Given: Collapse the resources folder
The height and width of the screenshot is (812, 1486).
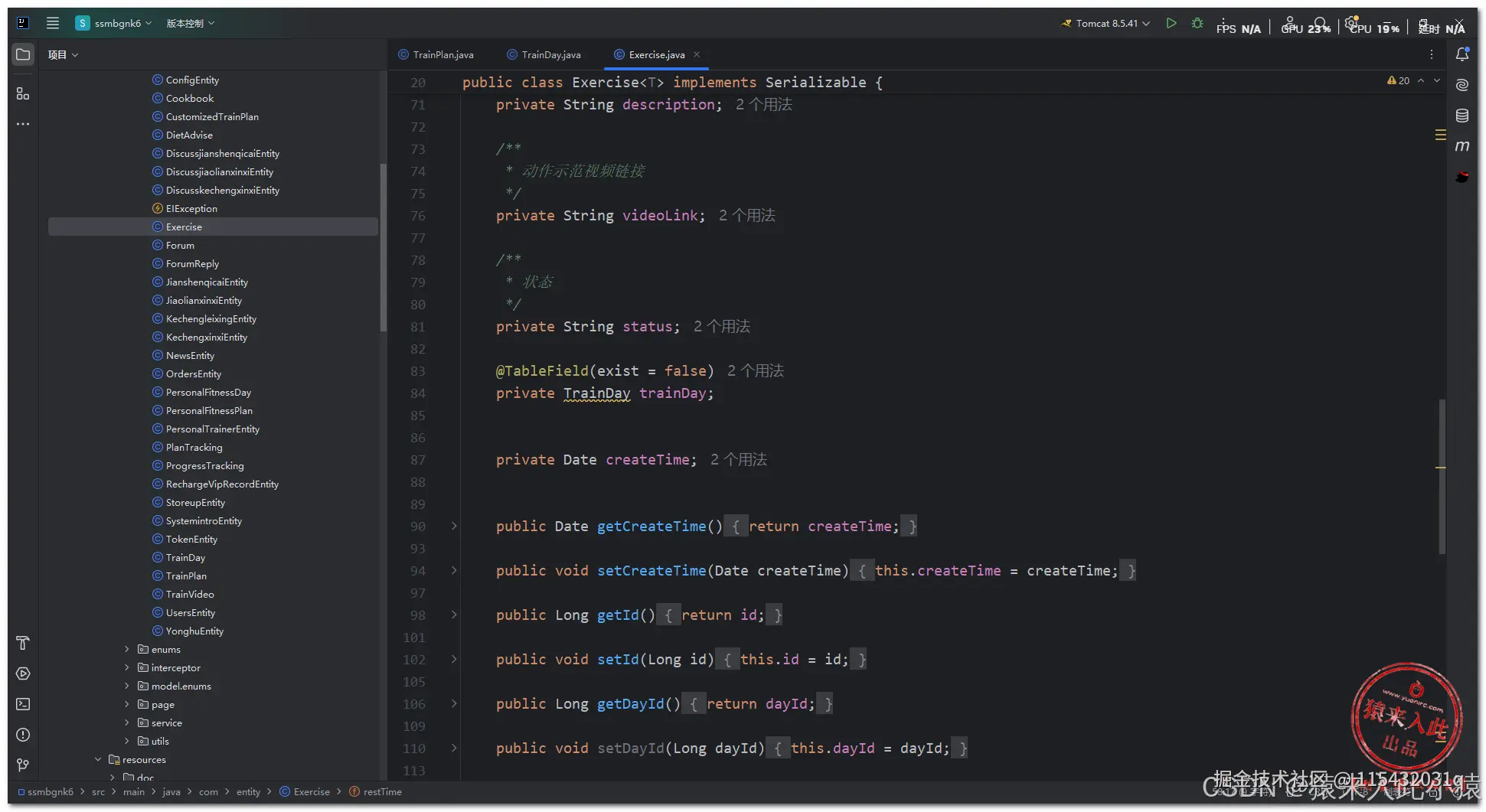Looking at the screenshot, I should (x=98, y=759).
